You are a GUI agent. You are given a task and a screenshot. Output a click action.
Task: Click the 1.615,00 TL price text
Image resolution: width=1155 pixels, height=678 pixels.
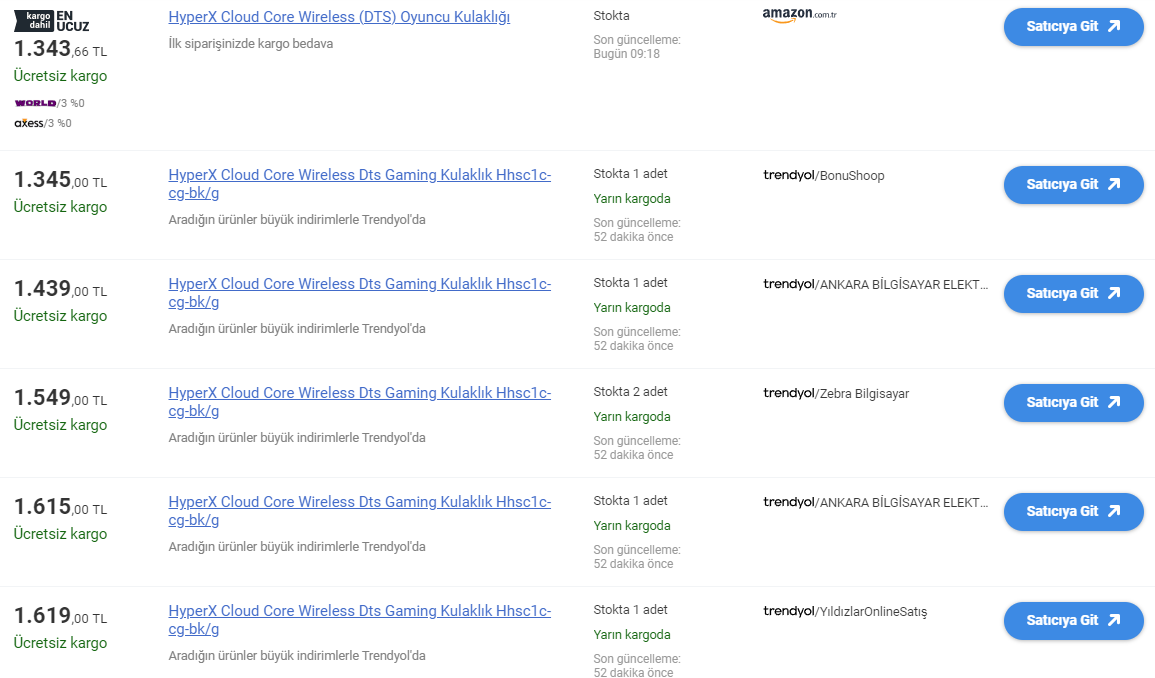59,507
